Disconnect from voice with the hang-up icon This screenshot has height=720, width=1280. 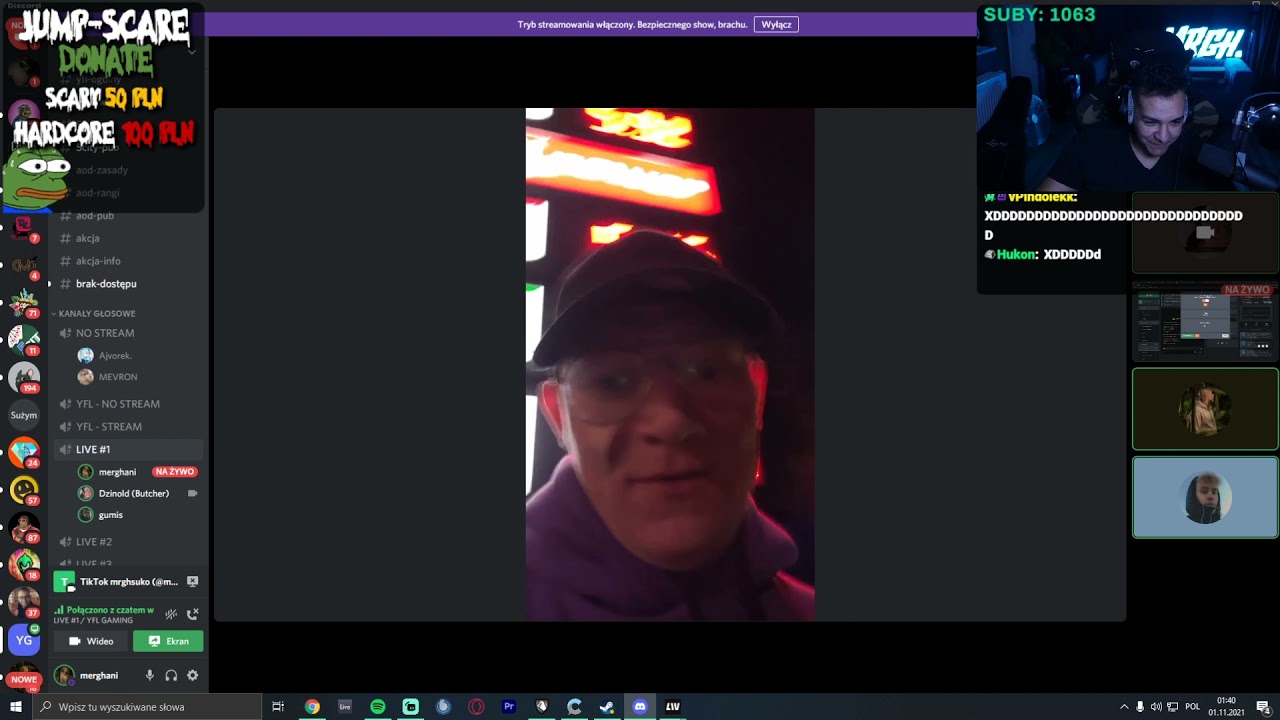(193, 614)
